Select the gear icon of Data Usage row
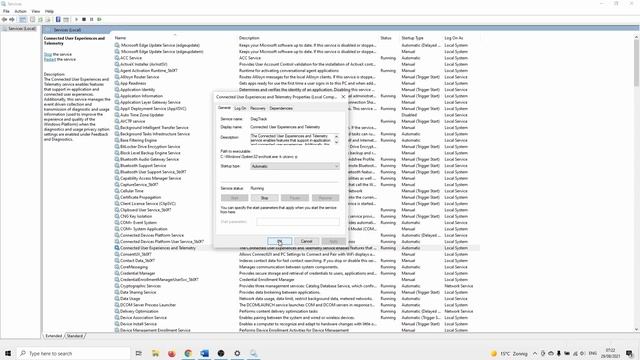The height and width of the screenshot is (360, 640). click(x=117, y=298)
